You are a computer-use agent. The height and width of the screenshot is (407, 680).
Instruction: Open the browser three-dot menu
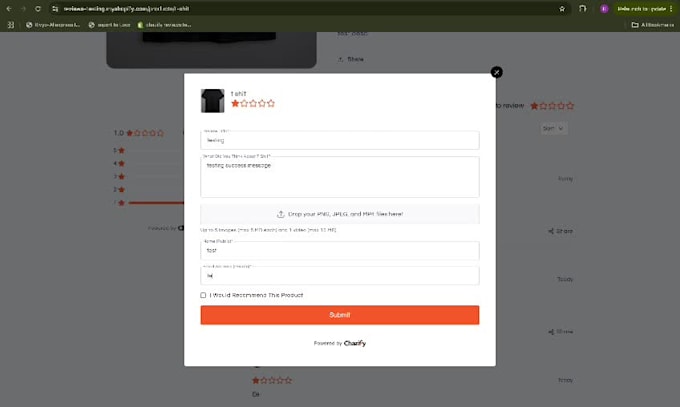(x=671, y=9)
